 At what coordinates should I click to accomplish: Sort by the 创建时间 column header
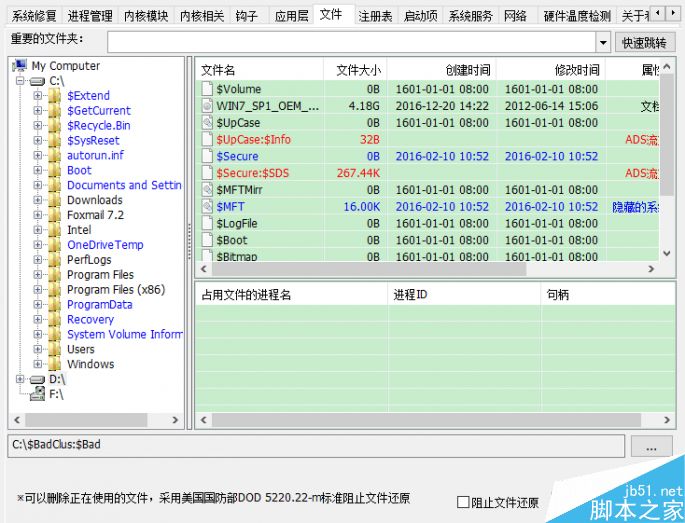[x=442, y=70]
